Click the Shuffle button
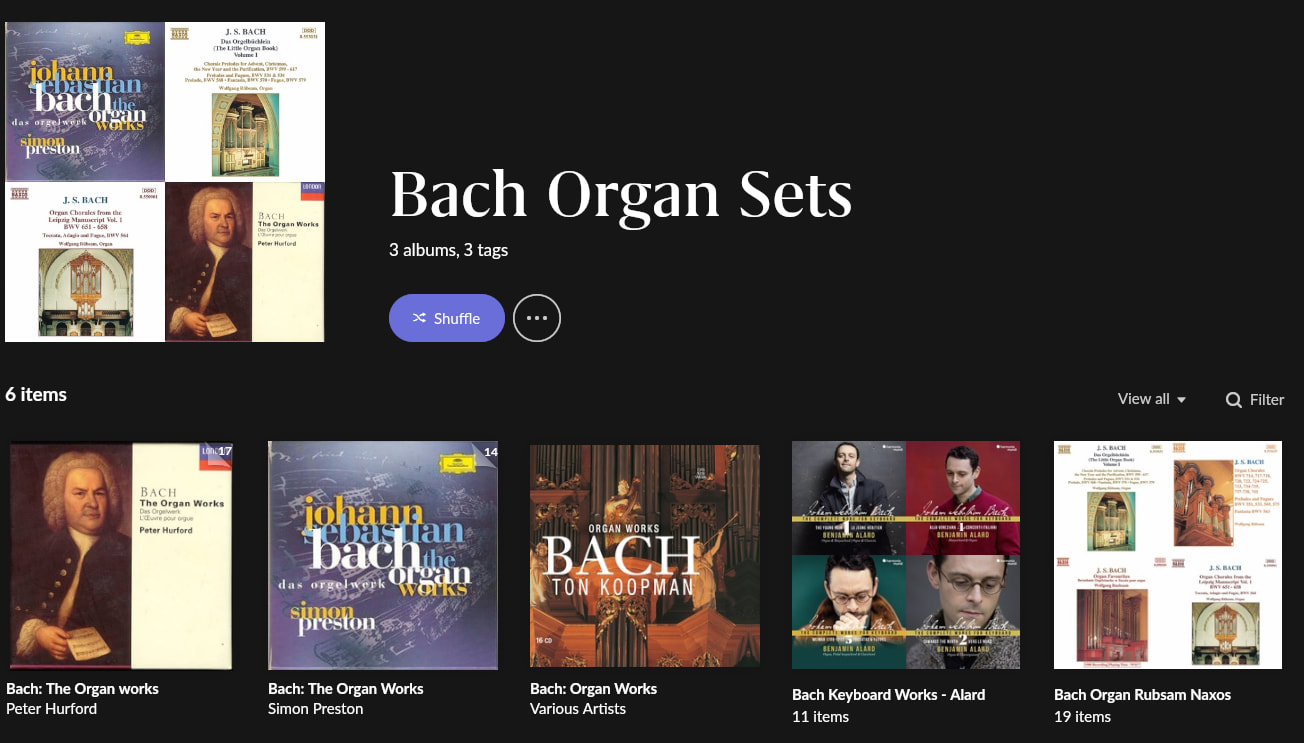 click(x=447, y=318)
